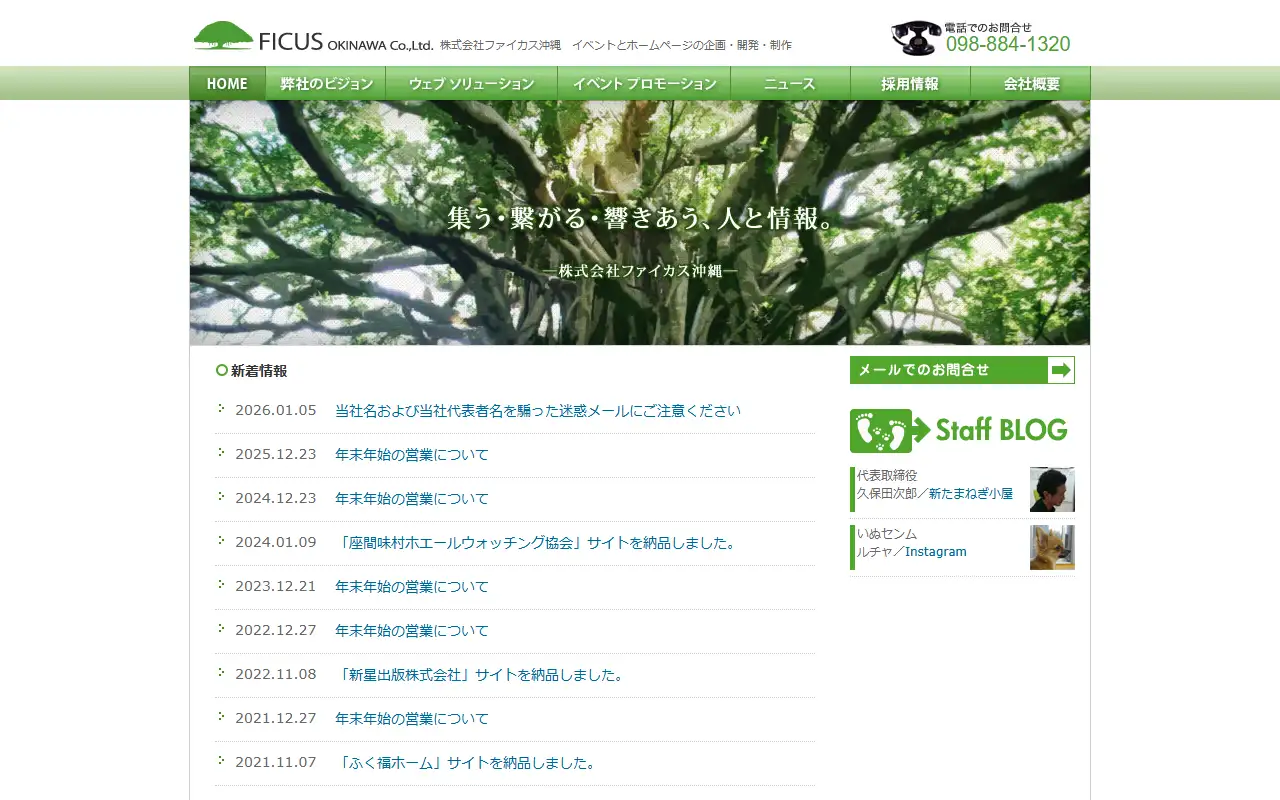The image size is (1280, 800).
Task: Open the 会社概要 navigation item
Action: click(x=1031, y=84)
